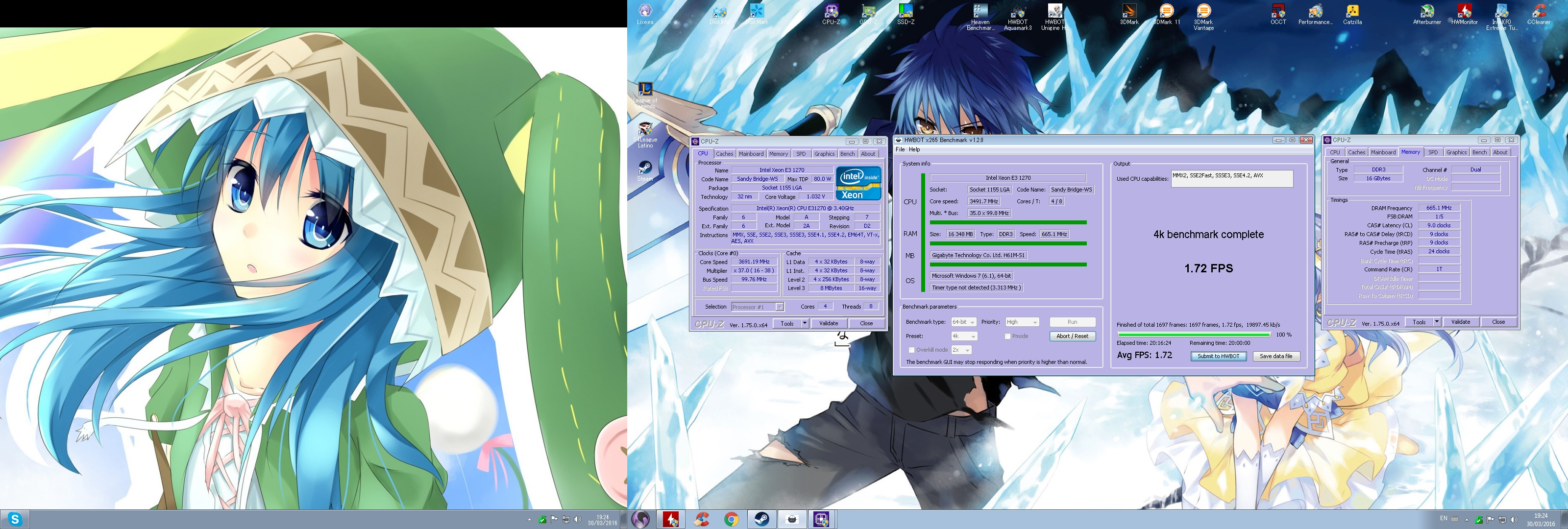Launch the CCleaner desktop shortcut
The height and width of the screenshot is (529, 1568).
point(1539,14)
